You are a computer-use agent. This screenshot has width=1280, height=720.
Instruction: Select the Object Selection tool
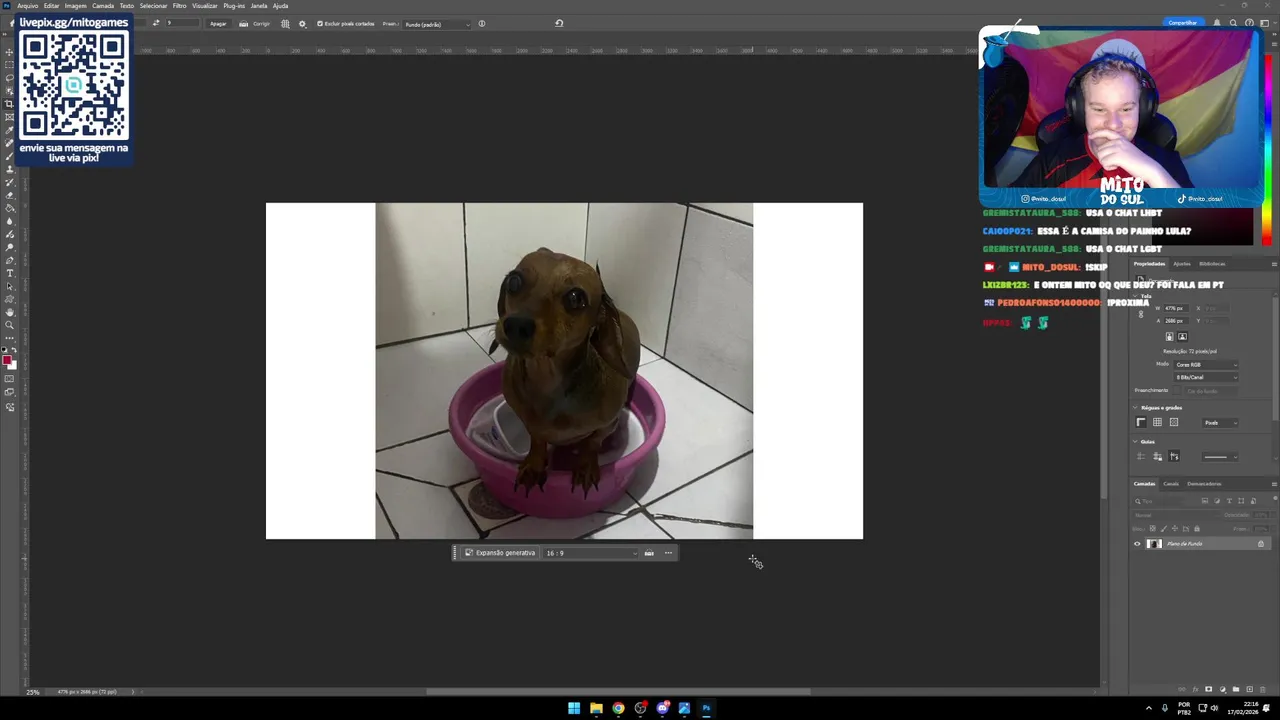click(10, 91)
